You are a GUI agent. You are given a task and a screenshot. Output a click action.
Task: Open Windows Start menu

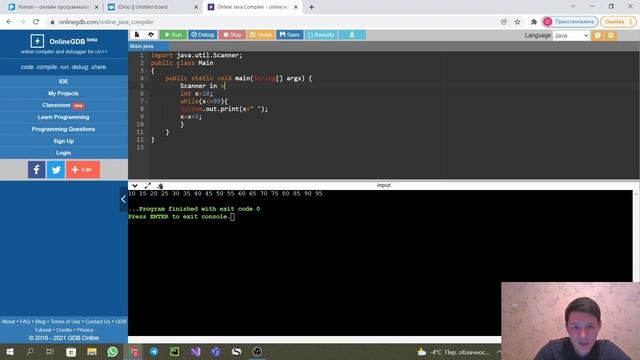click(x=10, y=351)
